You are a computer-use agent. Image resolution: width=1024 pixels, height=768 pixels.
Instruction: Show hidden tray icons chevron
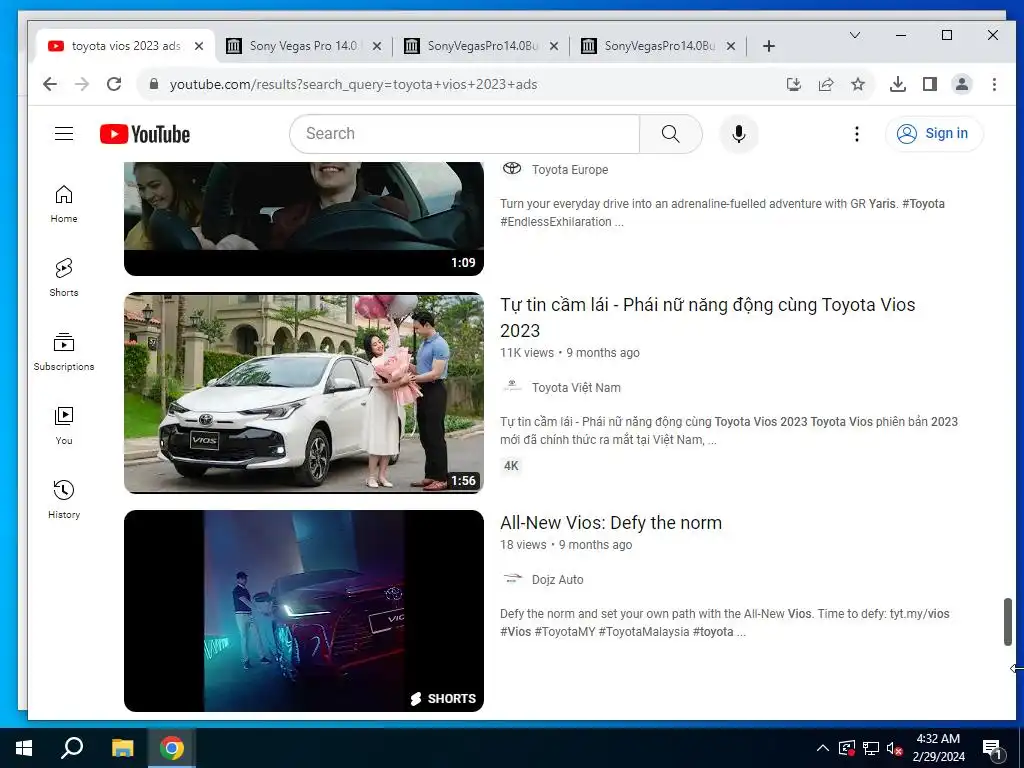[822, 748]
